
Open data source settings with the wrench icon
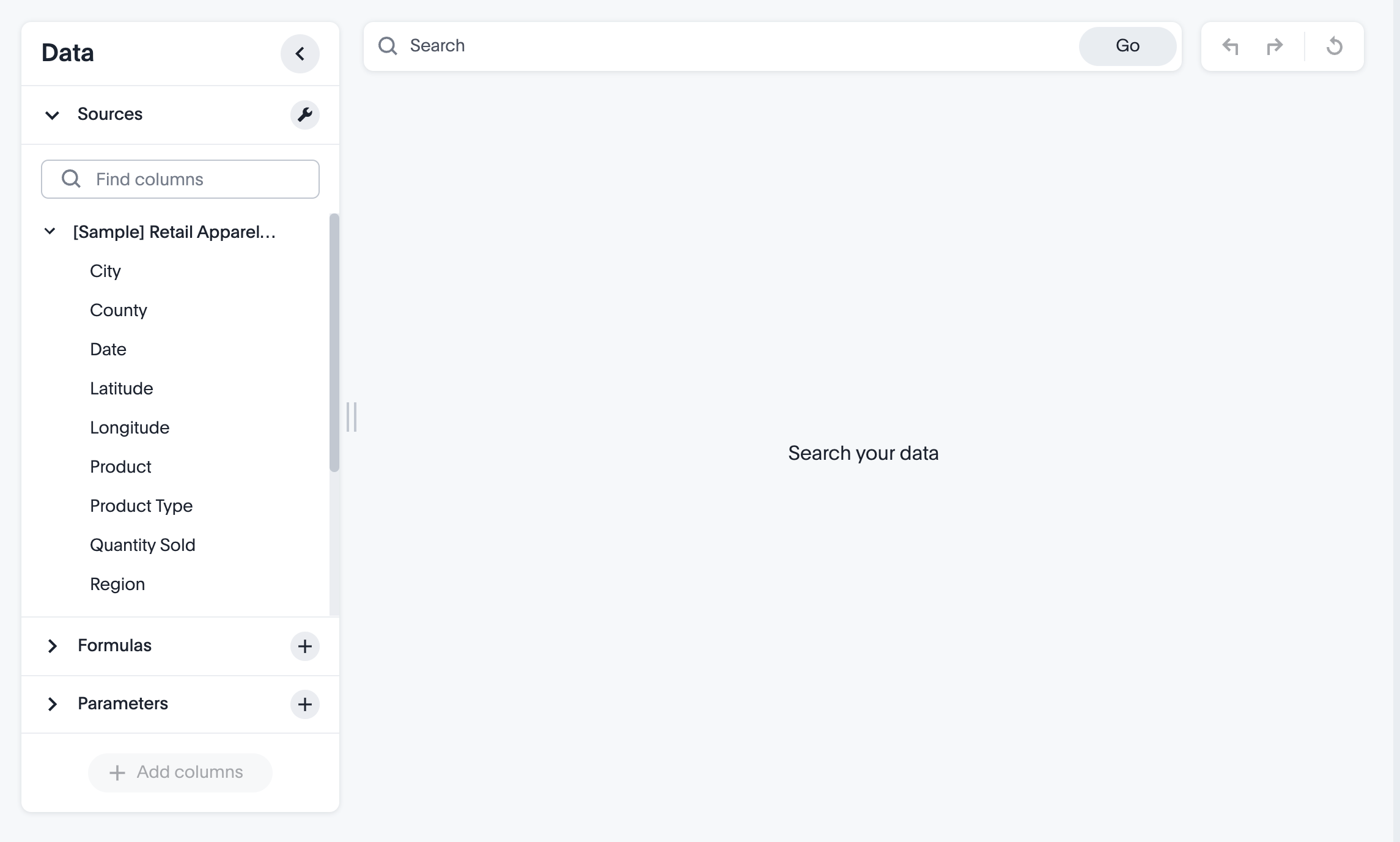(305, 115)
